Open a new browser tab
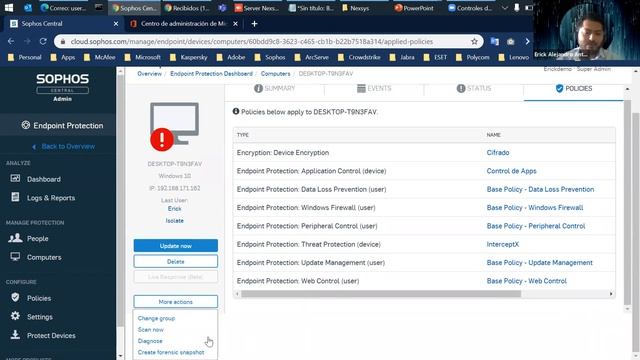The height and width of the screenshot is (360, 640). (x=254, y=24)
